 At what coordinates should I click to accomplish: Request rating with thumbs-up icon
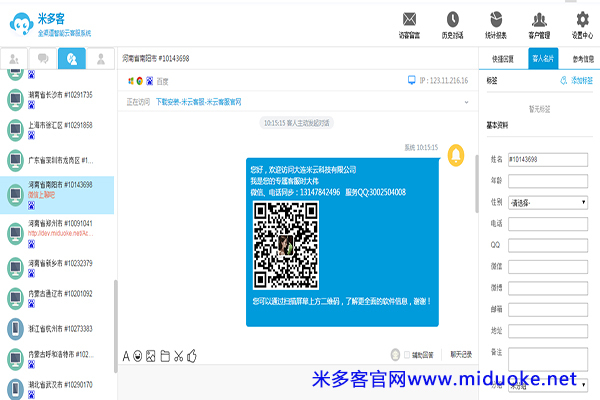(x=192, y=356)
